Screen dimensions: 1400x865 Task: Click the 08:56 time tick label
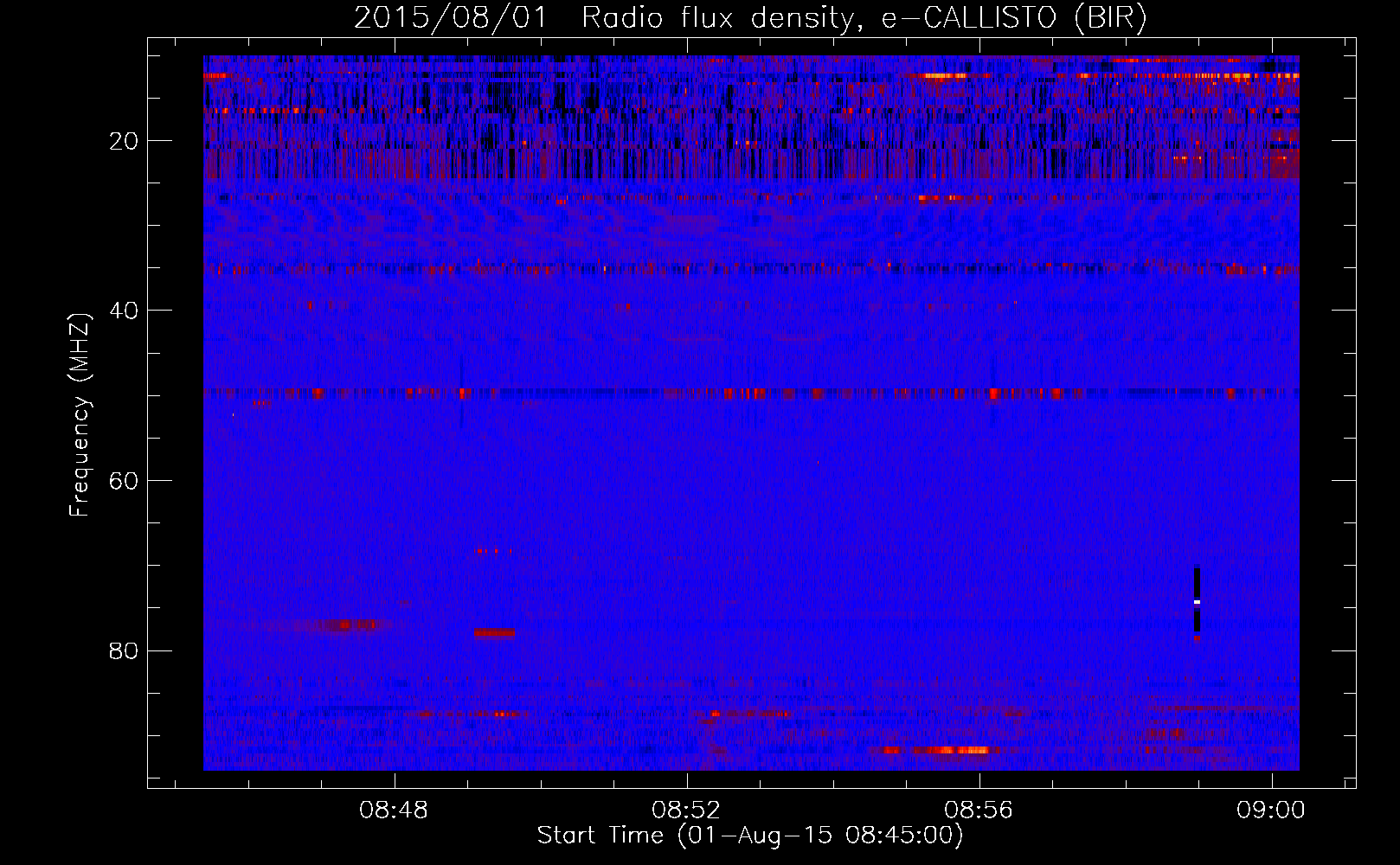979,811
